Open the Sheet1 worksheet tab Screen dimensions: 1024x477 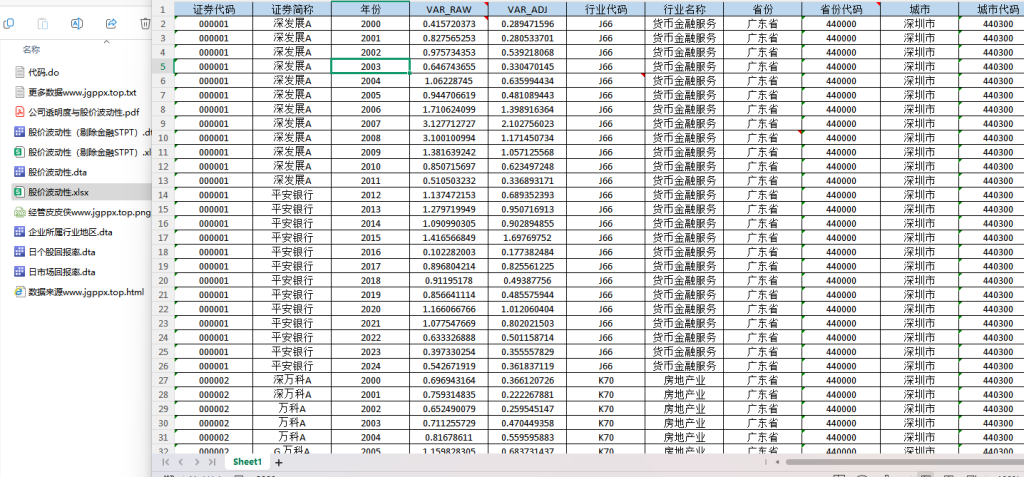pos(248,462)
